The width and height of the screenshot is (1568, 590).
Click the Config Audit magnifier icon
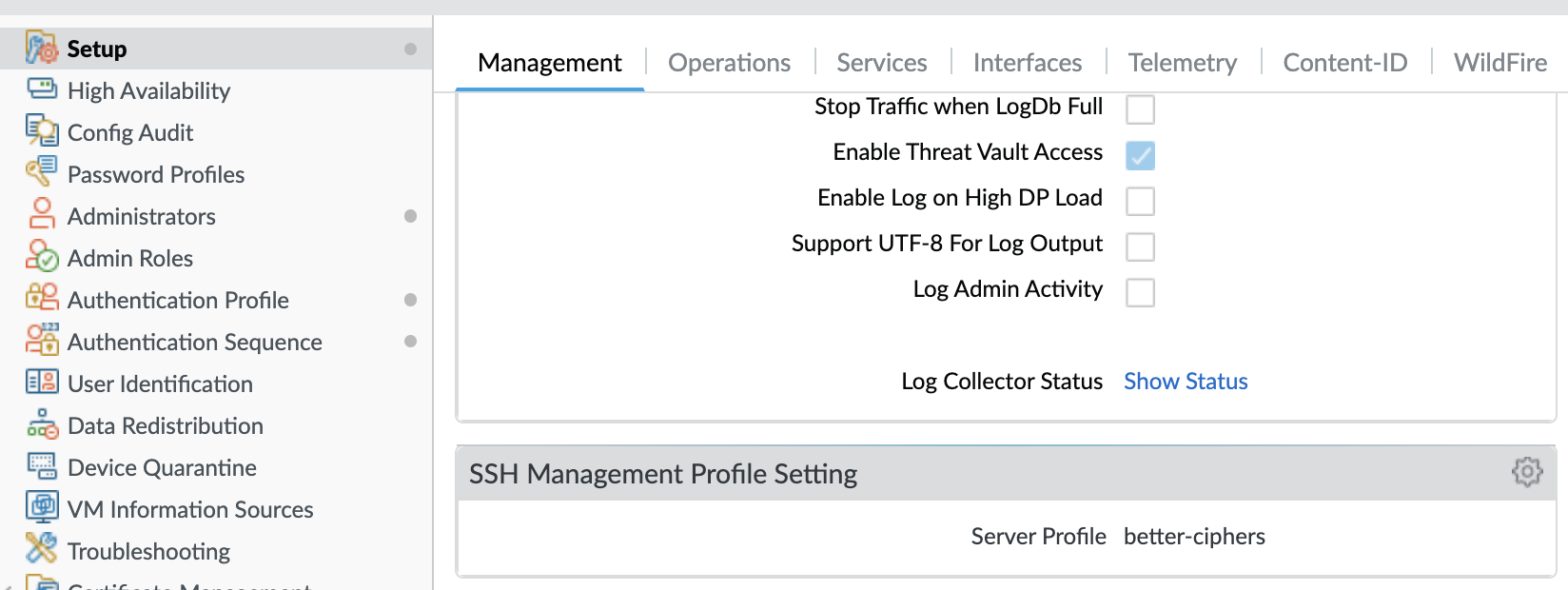tap(42, 131)
